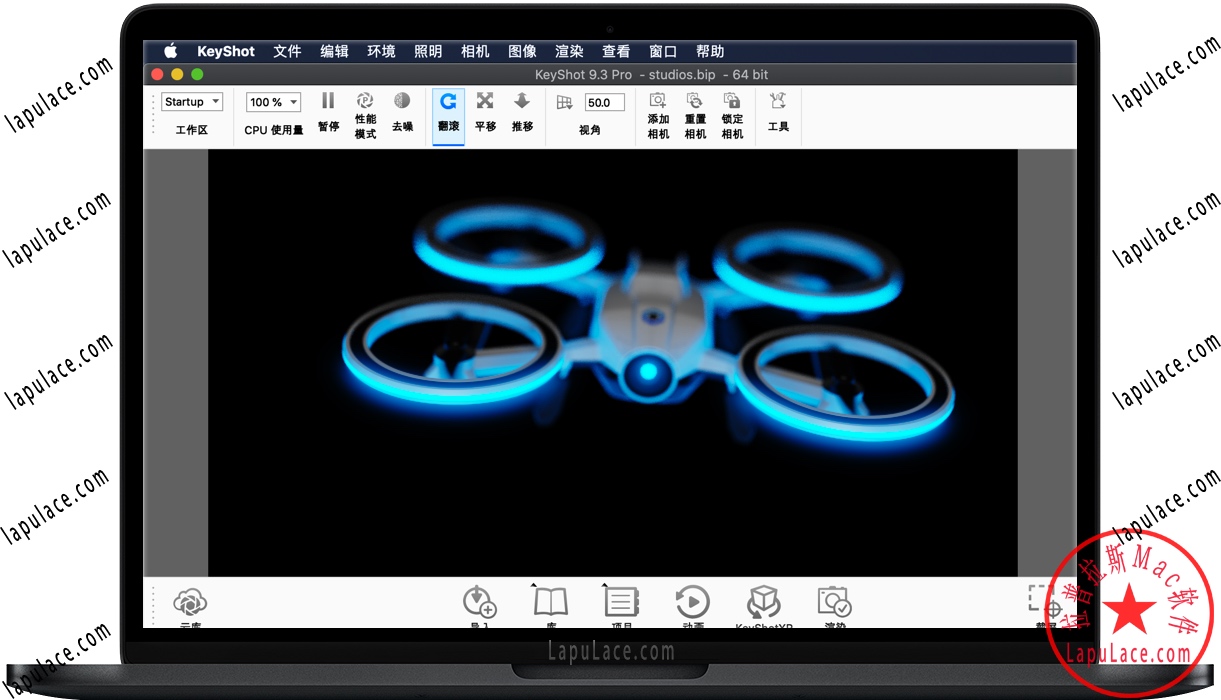Click the import icon in bottom toolbar
The height and width of the screenshot is (700, 1221).
(480, 603)
